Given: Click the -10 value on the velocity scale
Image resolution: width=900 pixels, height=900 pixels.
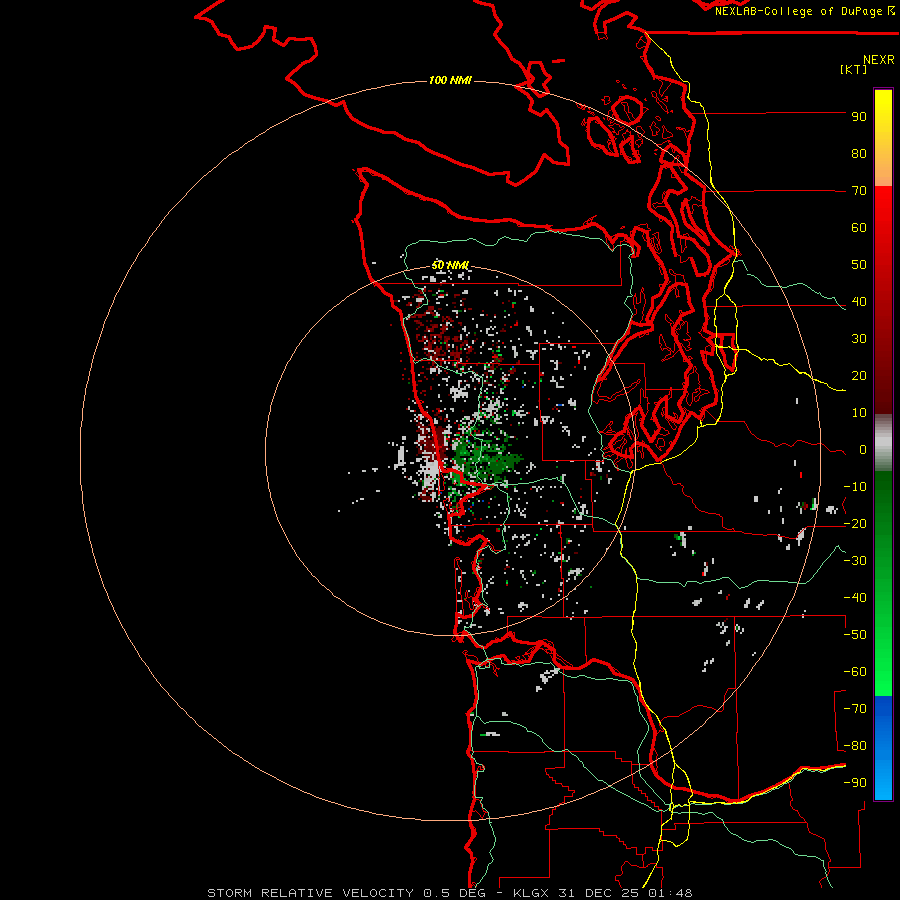Looking at the screenshot, I should coord(855,487).
